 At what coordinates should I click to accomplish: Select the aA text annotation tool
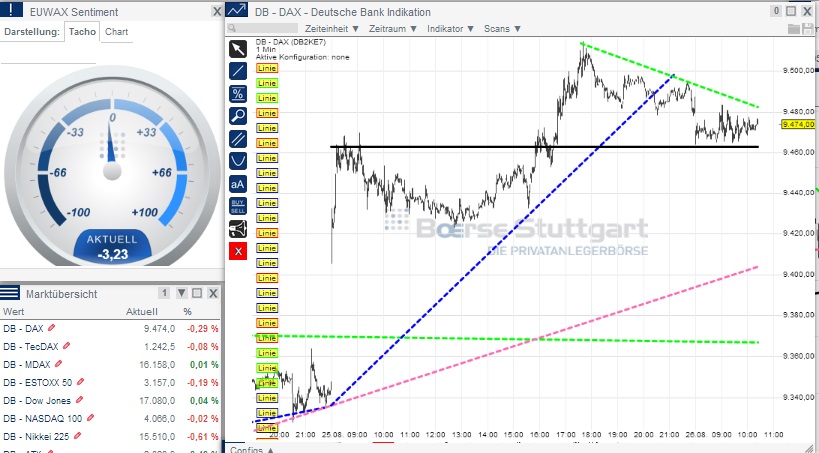coord(238,184)
